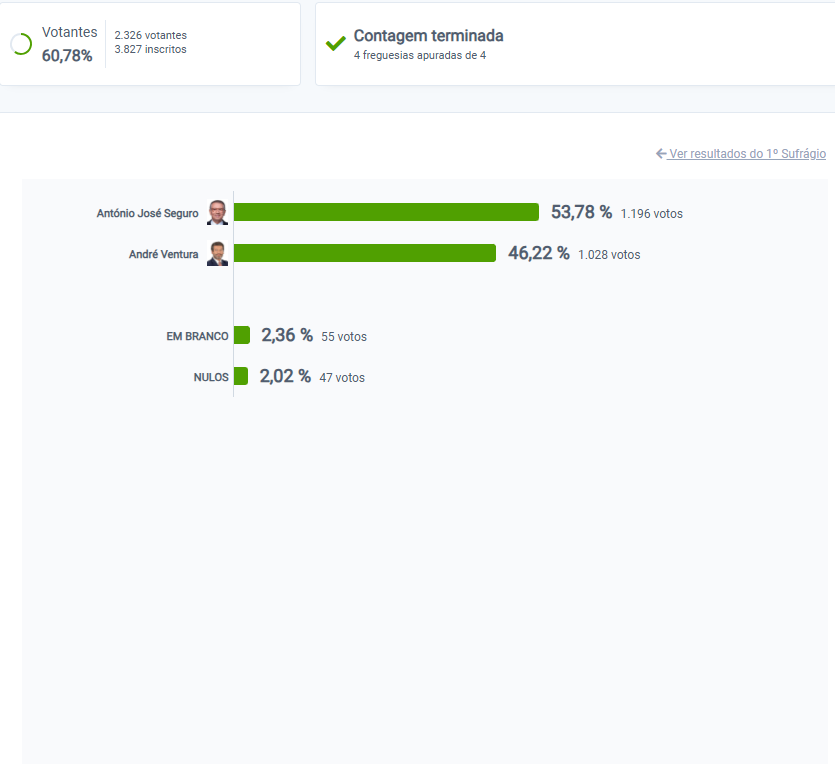Click André Ventura's portrait photo
This screenshot has height=766, width=835.
(x=217, y=254)
